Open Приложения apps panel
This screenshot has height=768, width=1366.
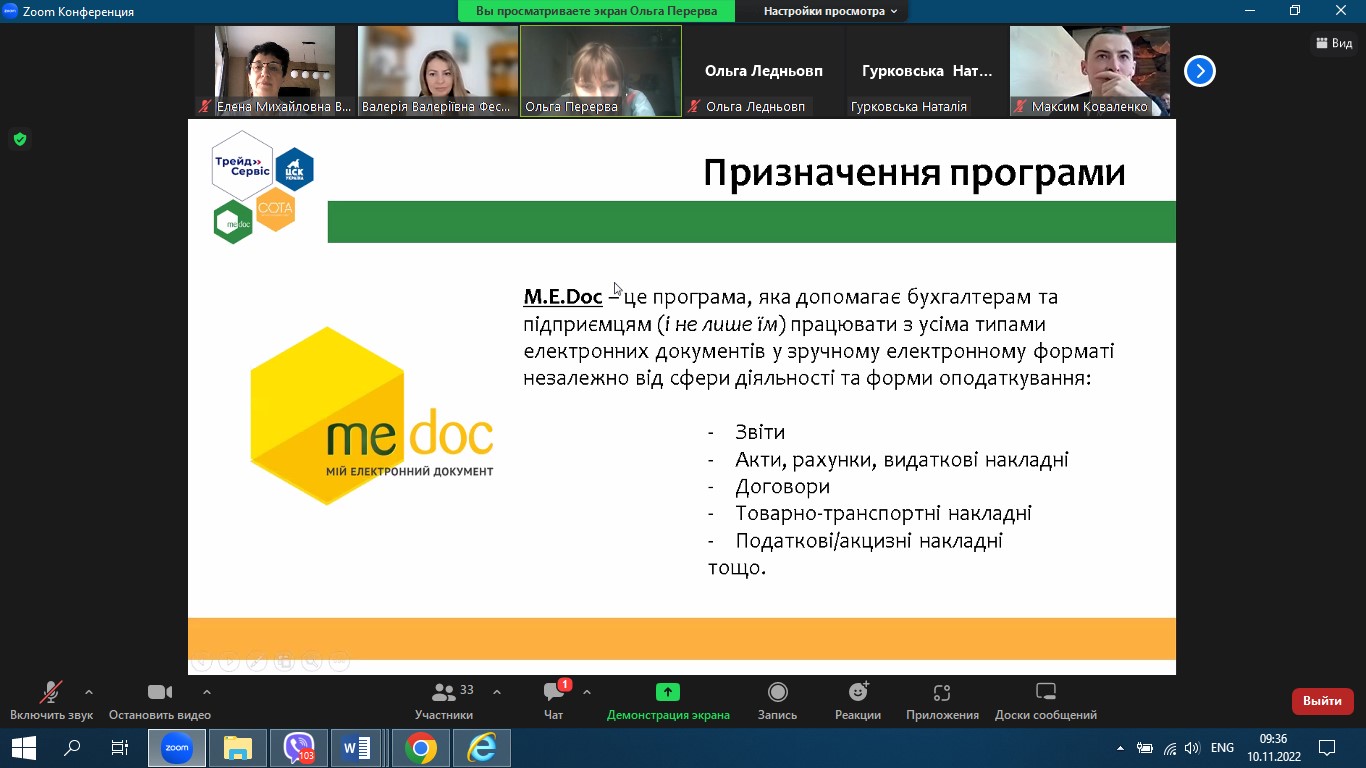pos(942,700)
